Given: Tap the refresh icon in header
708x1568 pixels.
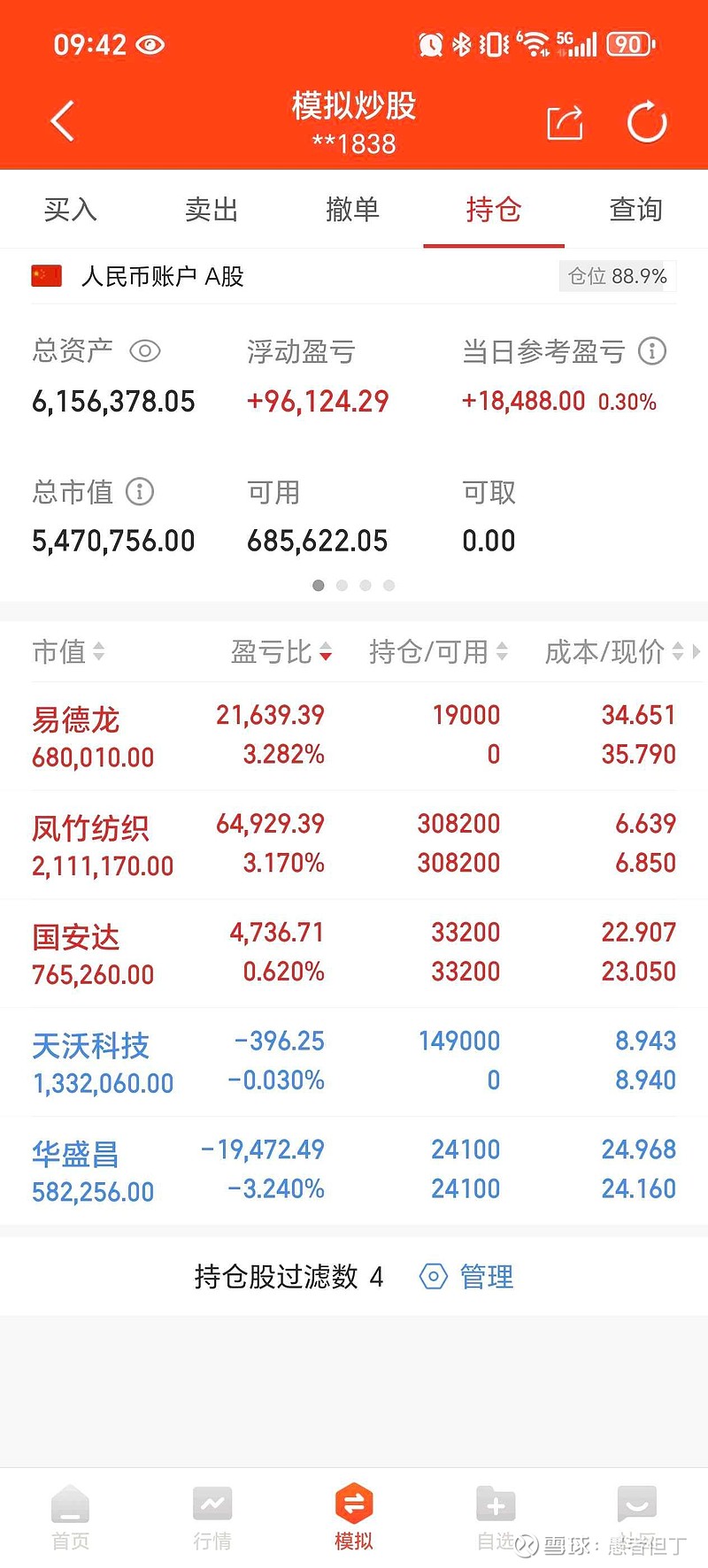Looking at the screenshot, I should 647,122.
